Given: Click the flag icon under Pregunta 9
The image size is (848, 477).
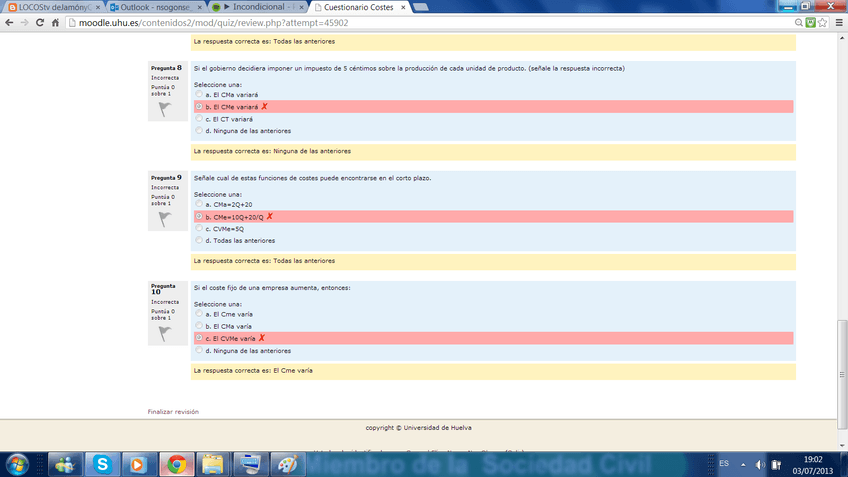Looking at the screenshot, I should pos(163,219).
